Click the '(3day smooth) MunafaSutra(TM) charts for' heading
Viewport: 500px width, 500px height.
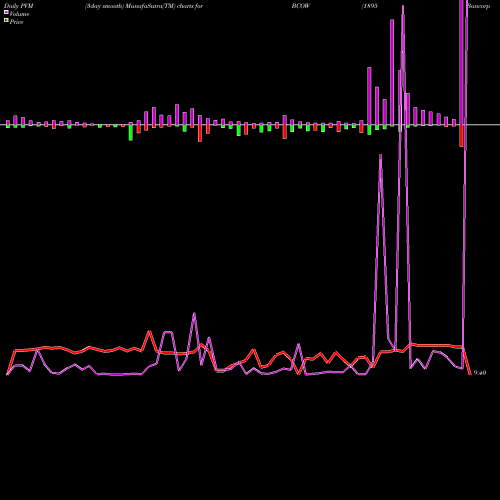point(144,6)
